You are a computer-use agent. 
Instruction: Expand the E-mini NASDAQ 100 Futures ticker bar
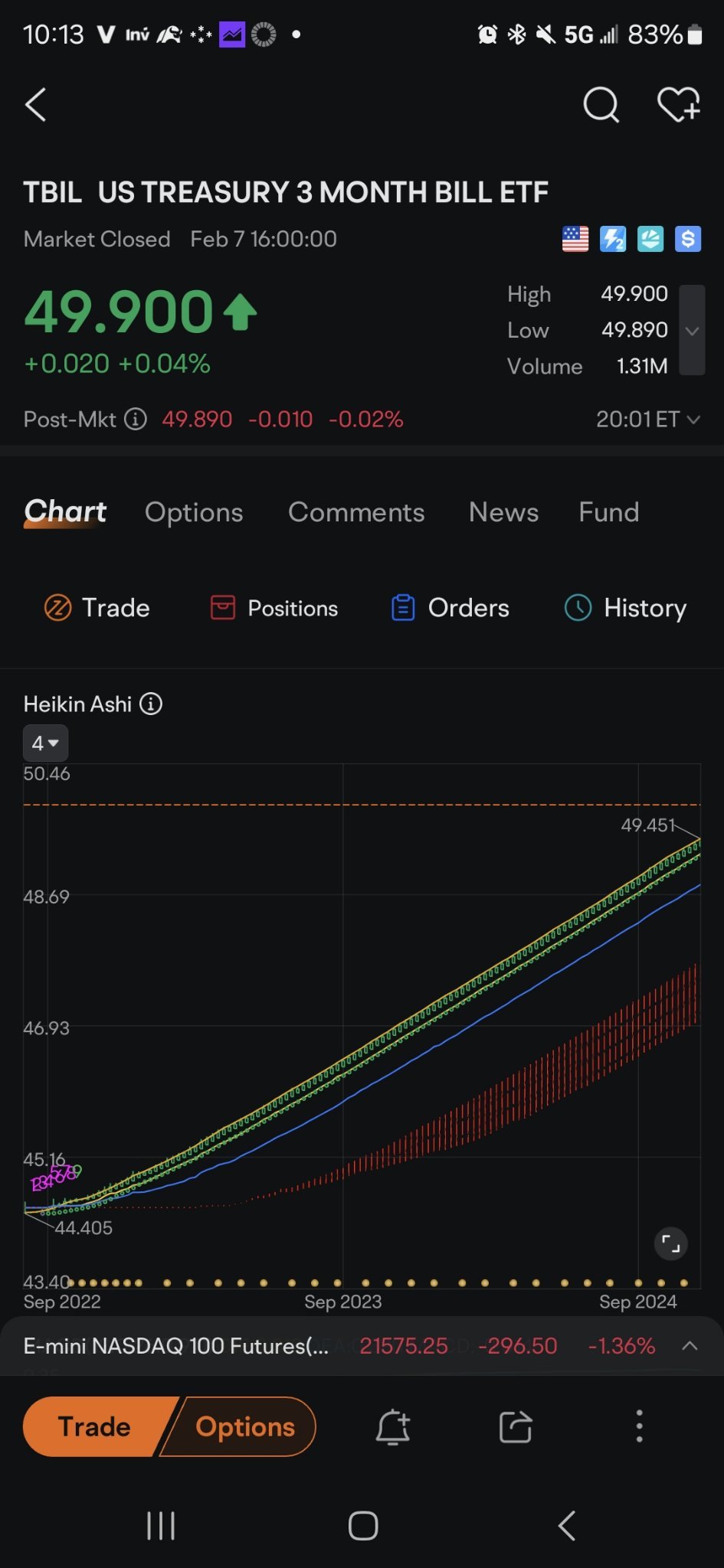[690, 1345]
